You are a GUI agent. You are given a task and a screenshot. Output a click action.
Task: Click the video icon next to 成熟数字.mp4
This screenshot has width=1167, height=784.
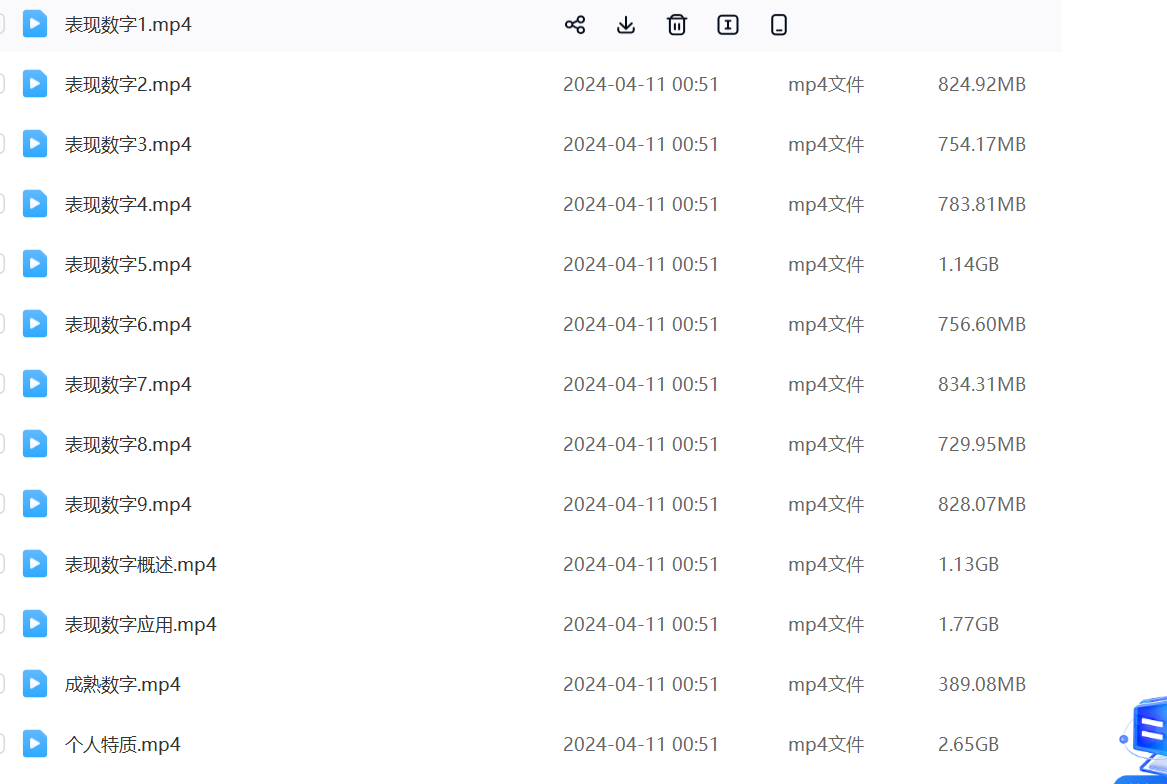point(35,684)
